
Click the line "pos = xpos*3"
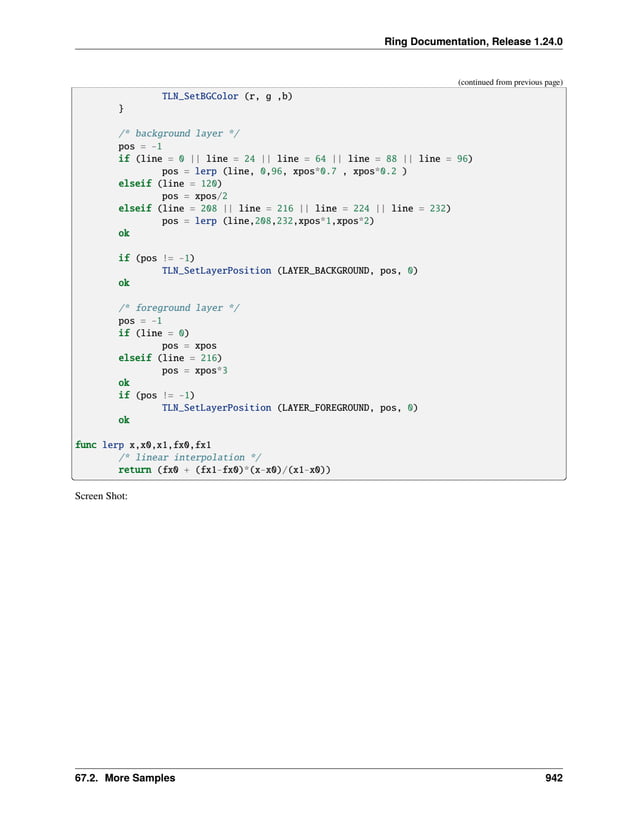pyautogui.click(x=195, y=370)
